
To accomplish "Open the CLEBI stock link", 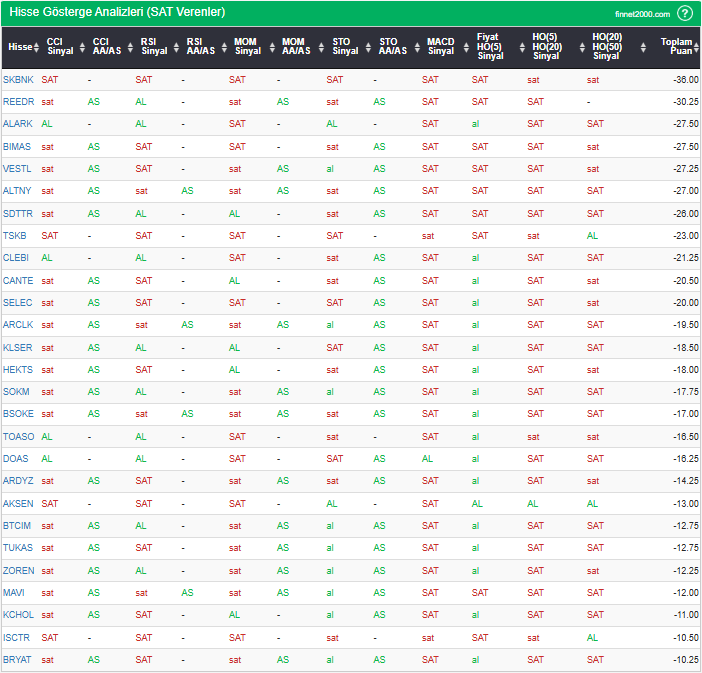I will (16, 258).
